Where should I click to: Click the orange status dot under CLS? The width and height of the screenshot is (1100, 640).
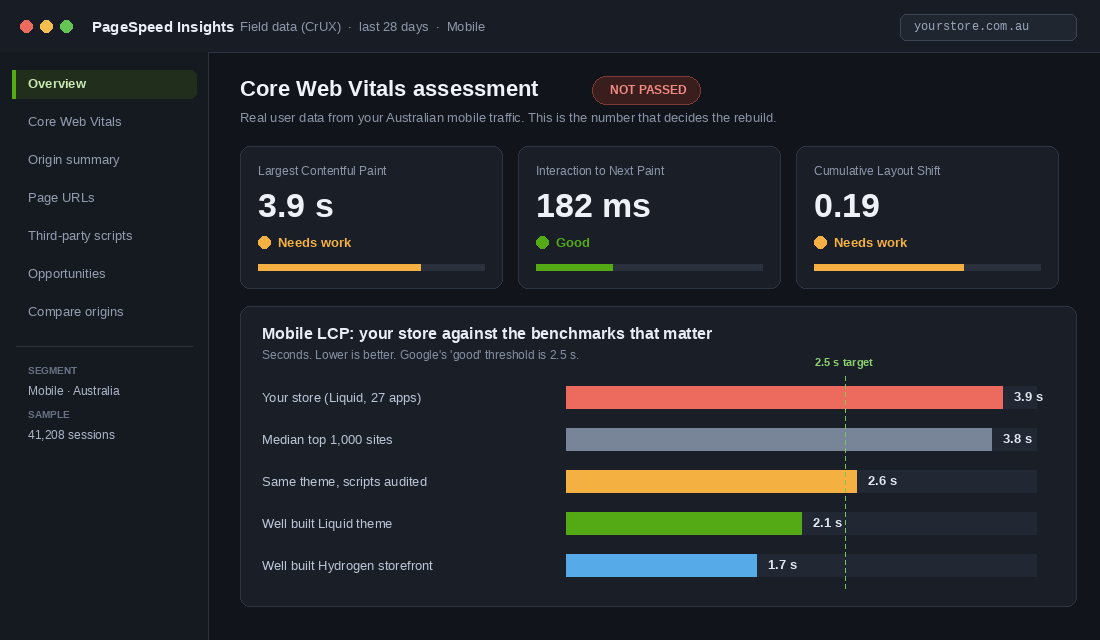(820, 243)
